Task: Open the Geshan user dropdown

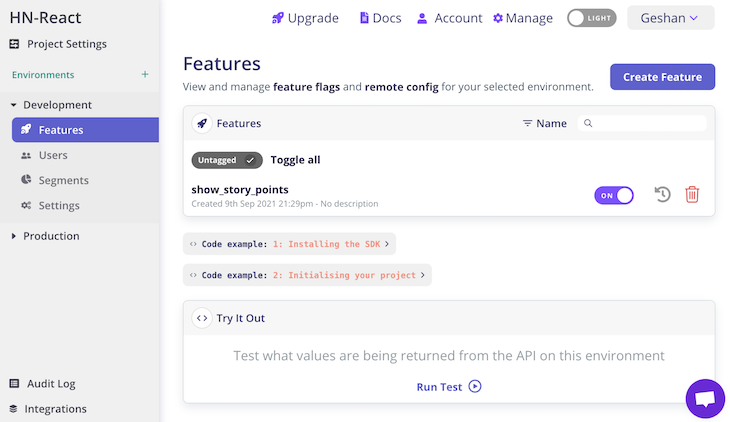Action: (670, 18)
